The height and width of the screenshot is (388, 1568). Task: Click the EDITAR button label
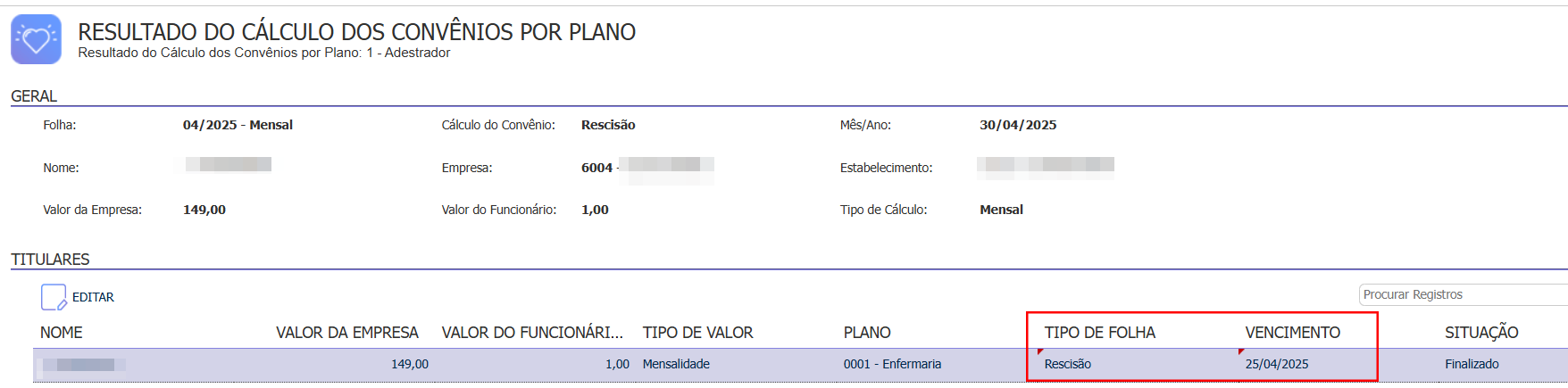click(x=93, y=297)
